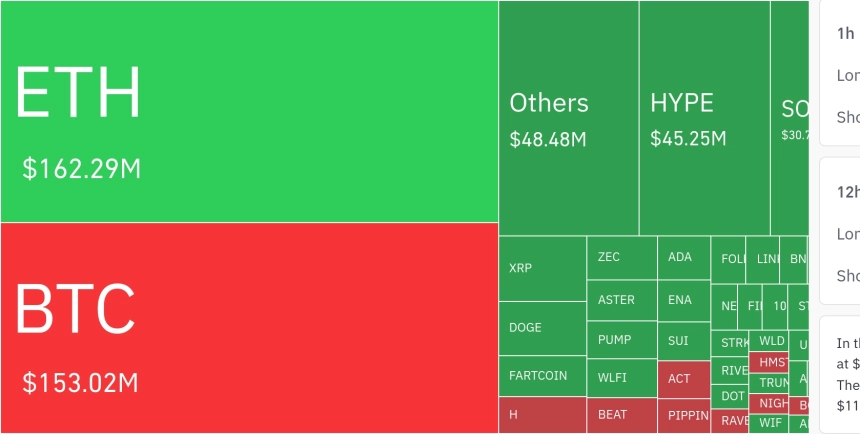Select the red BTC heatmap block
Viewport: 860px width, 434px height.
click(x=249, y=328)
